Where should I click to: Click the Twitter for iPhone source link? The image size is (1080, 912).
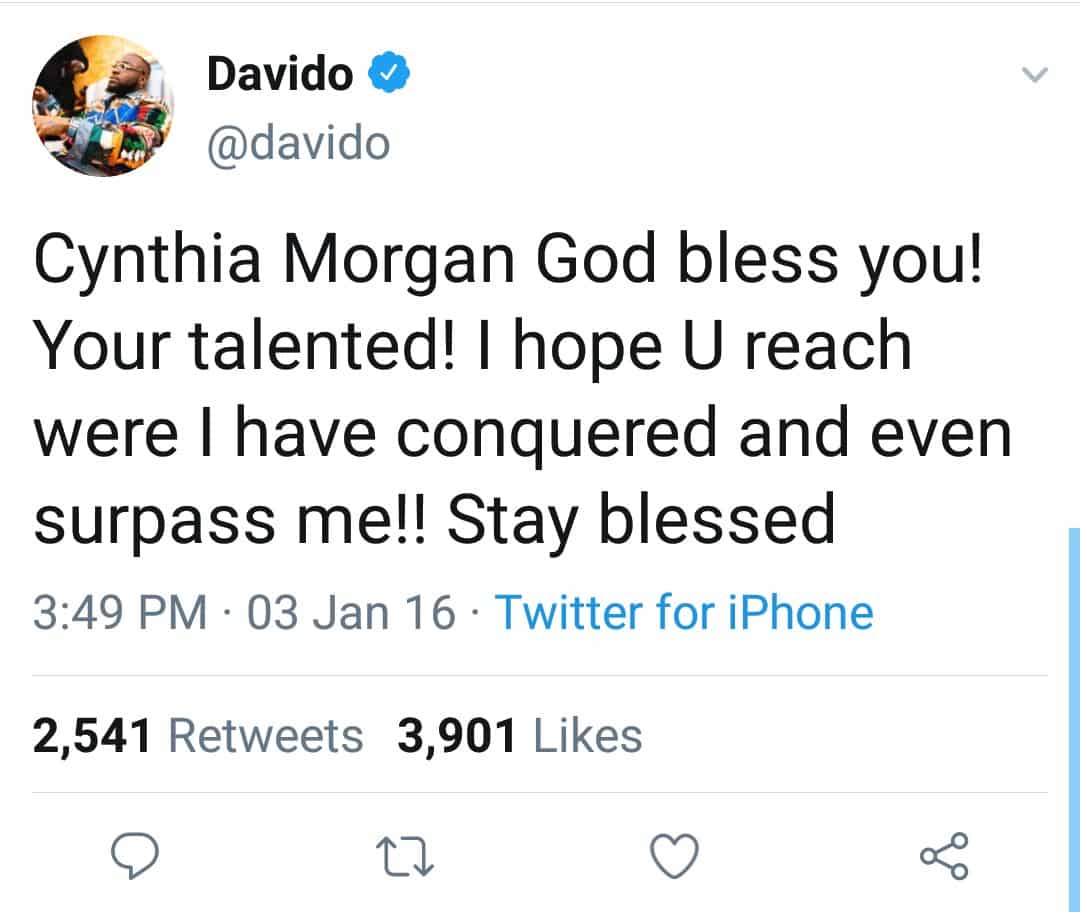click(684, 612)
